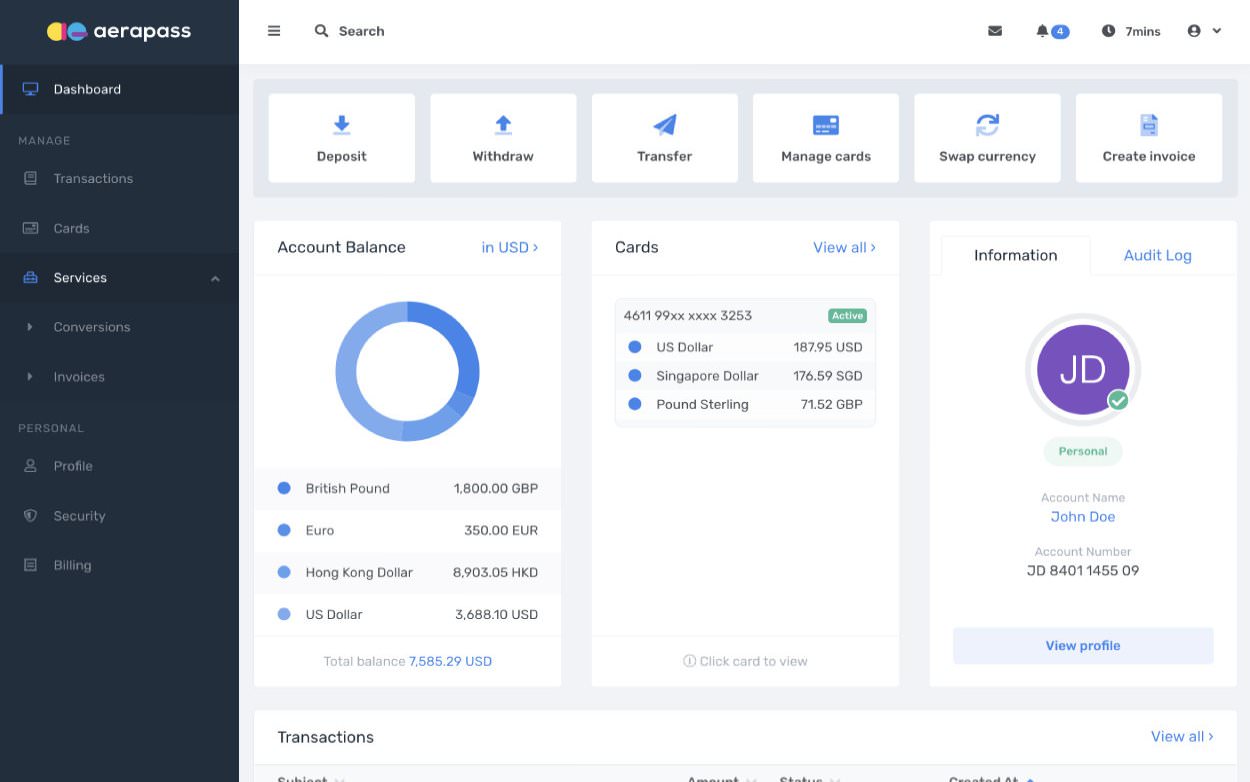1250x782 pixels.
Task: Click the Transfer paper plane icon
Action: (665, 125)
